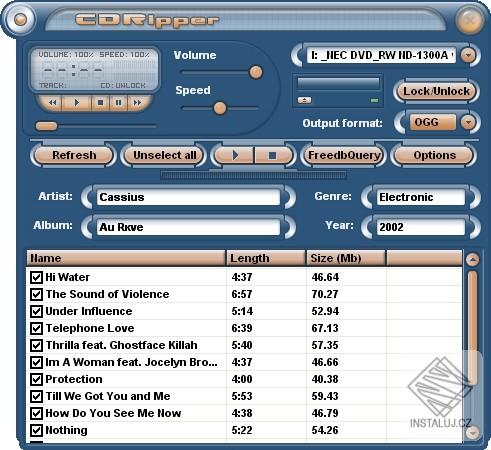
Task: Click length 5:53 of Till We Got You
Action: point(242,396)
